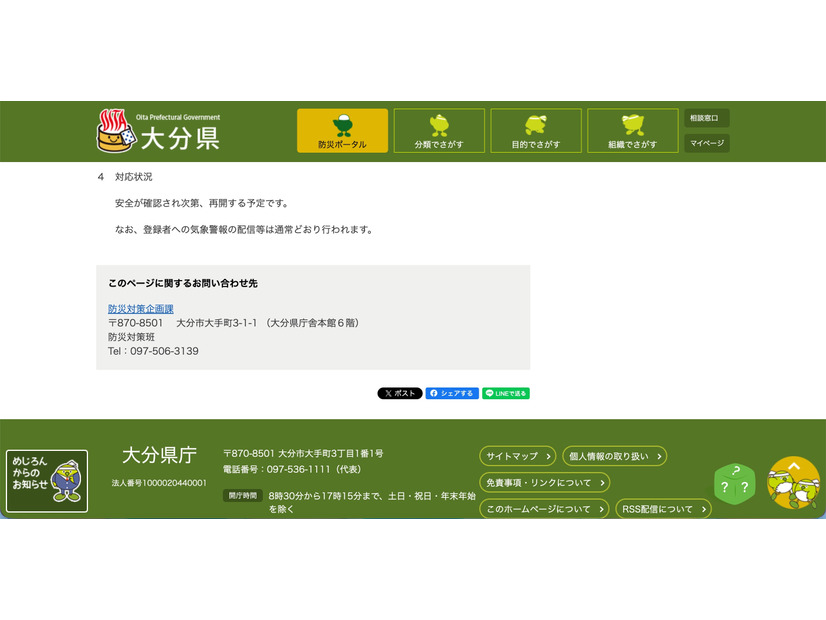Click the phone number 097-506-3139
The height and width of the screenshot is (620, 826).
(x=164, y=351)
